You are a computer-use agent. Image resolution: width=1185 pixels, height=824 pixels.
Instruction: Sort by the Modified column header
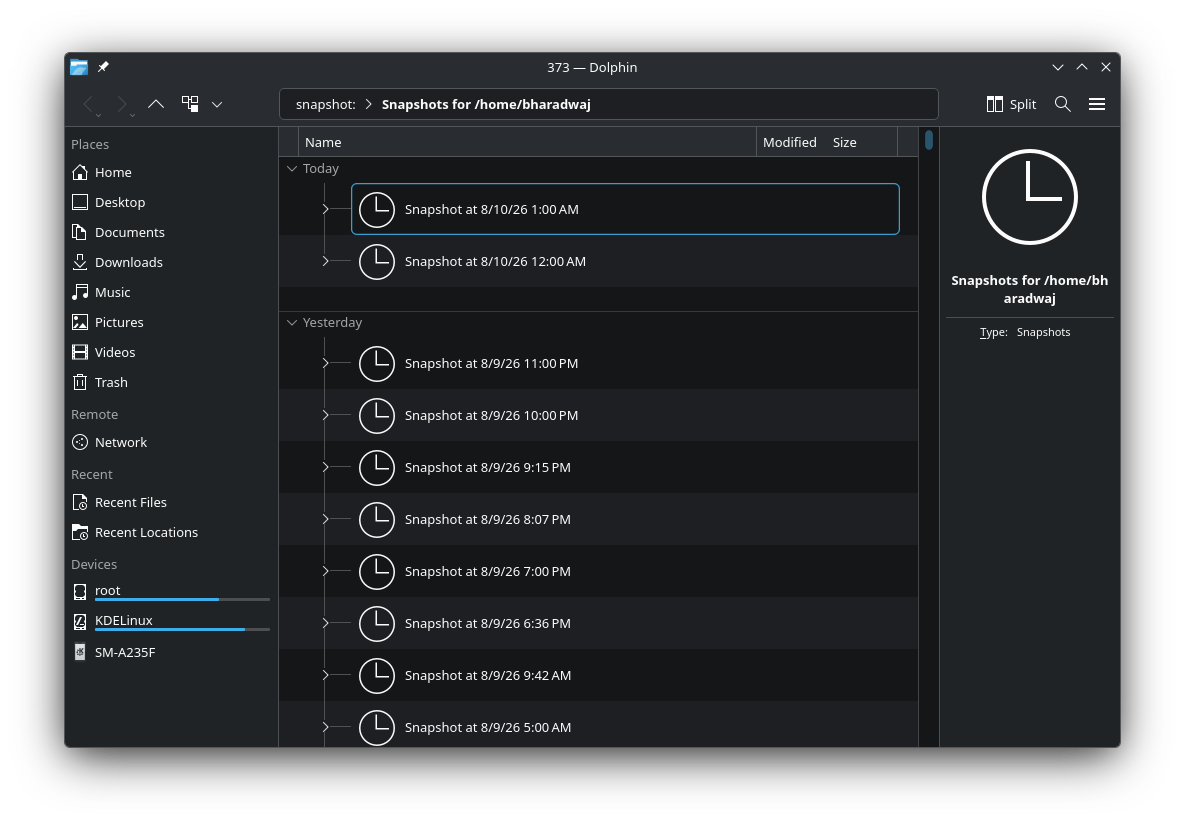click(790, 142)
